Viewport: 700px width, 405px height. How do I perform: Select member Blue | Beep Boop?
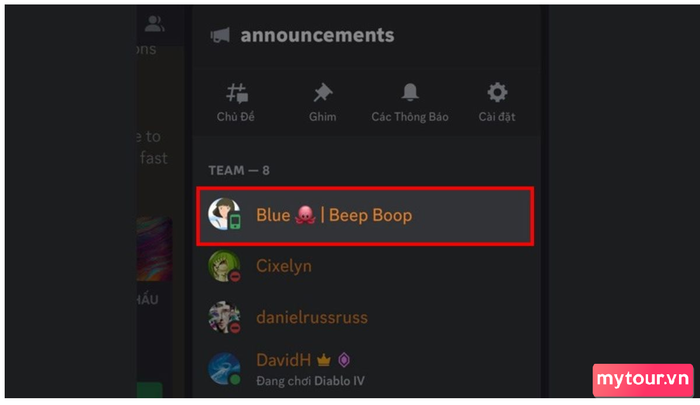[365, 216]
